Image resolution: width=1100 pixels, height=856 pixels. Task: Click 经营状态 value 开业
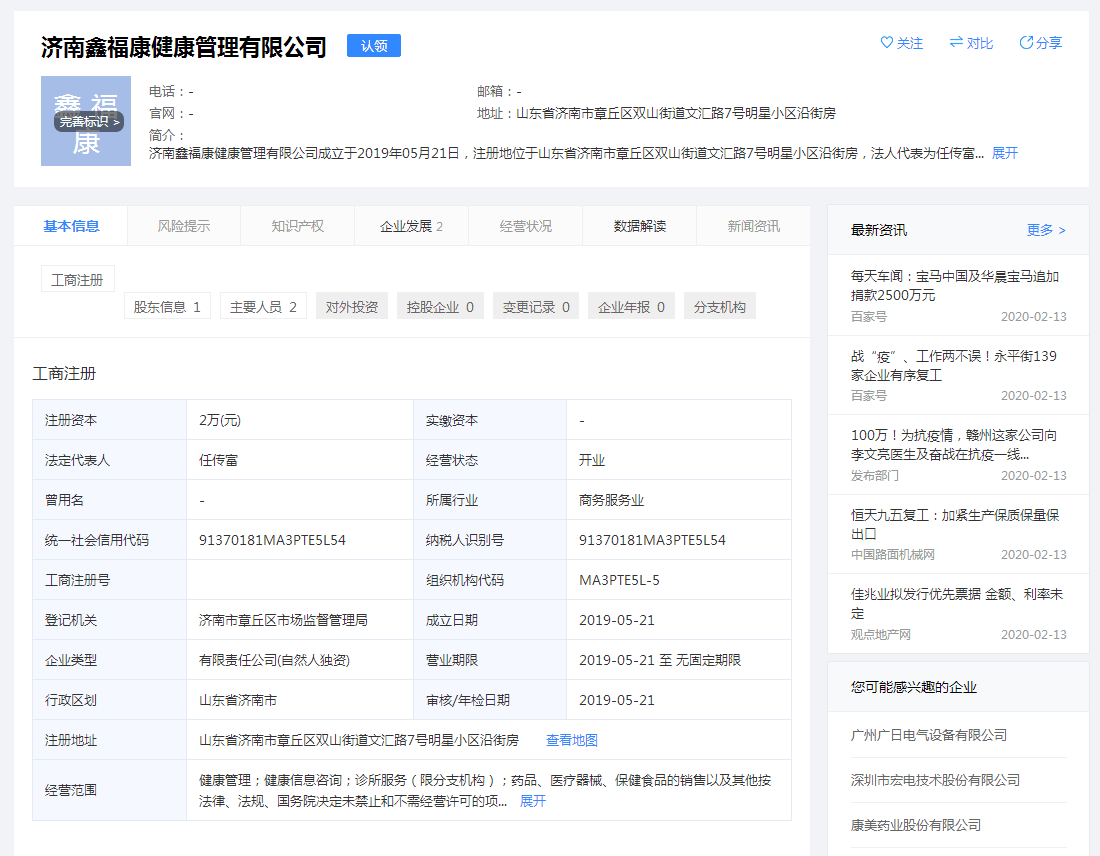(x=591, y=460)
